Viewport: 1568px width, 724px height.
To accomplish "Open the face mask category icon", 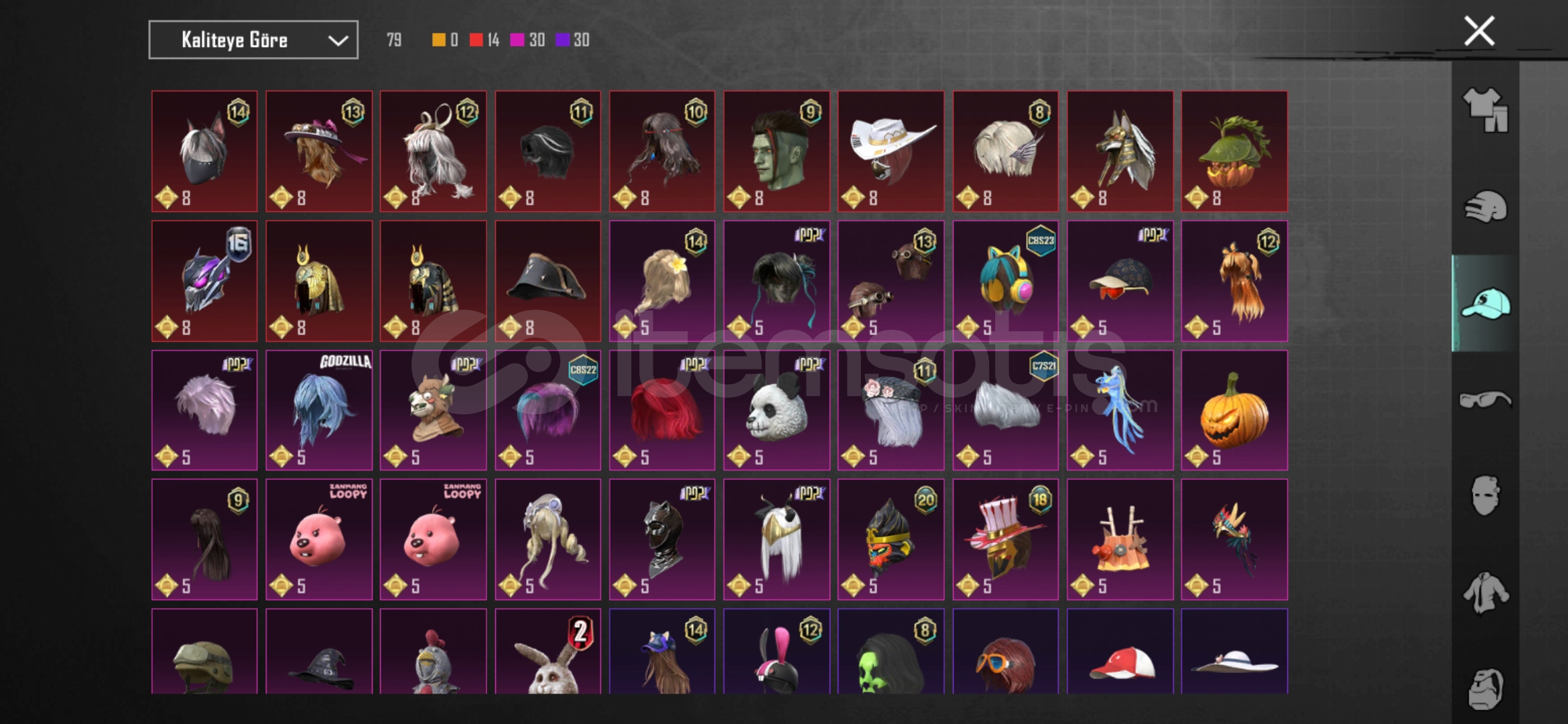I will (1485, 495).
